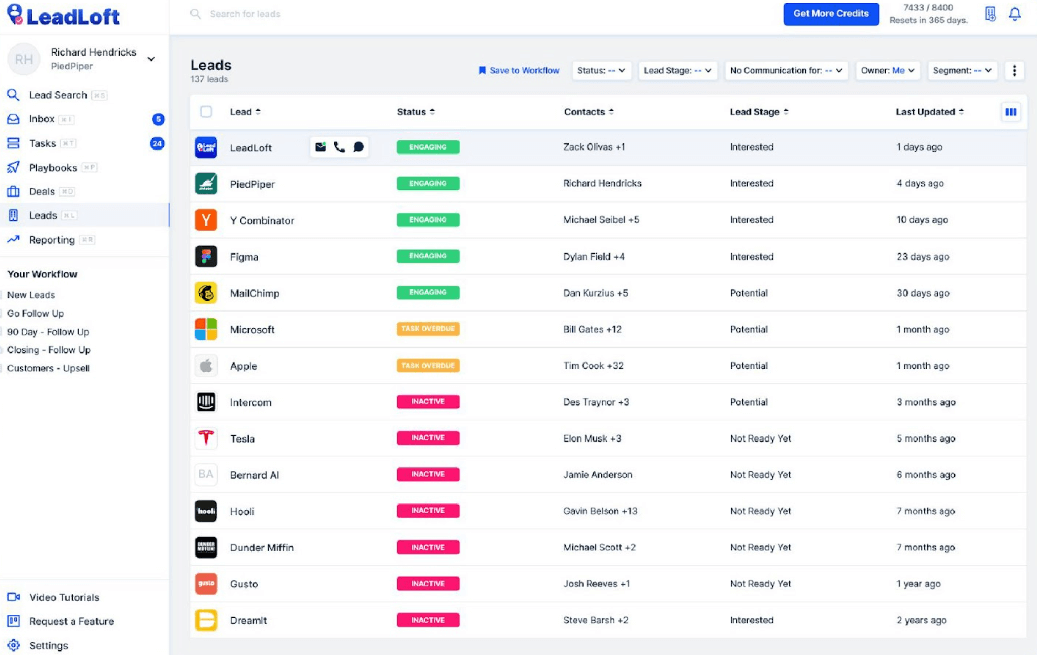Check the select-all leads checkbox
This screenshot has width=1037, height=655.
coord(206,112)
